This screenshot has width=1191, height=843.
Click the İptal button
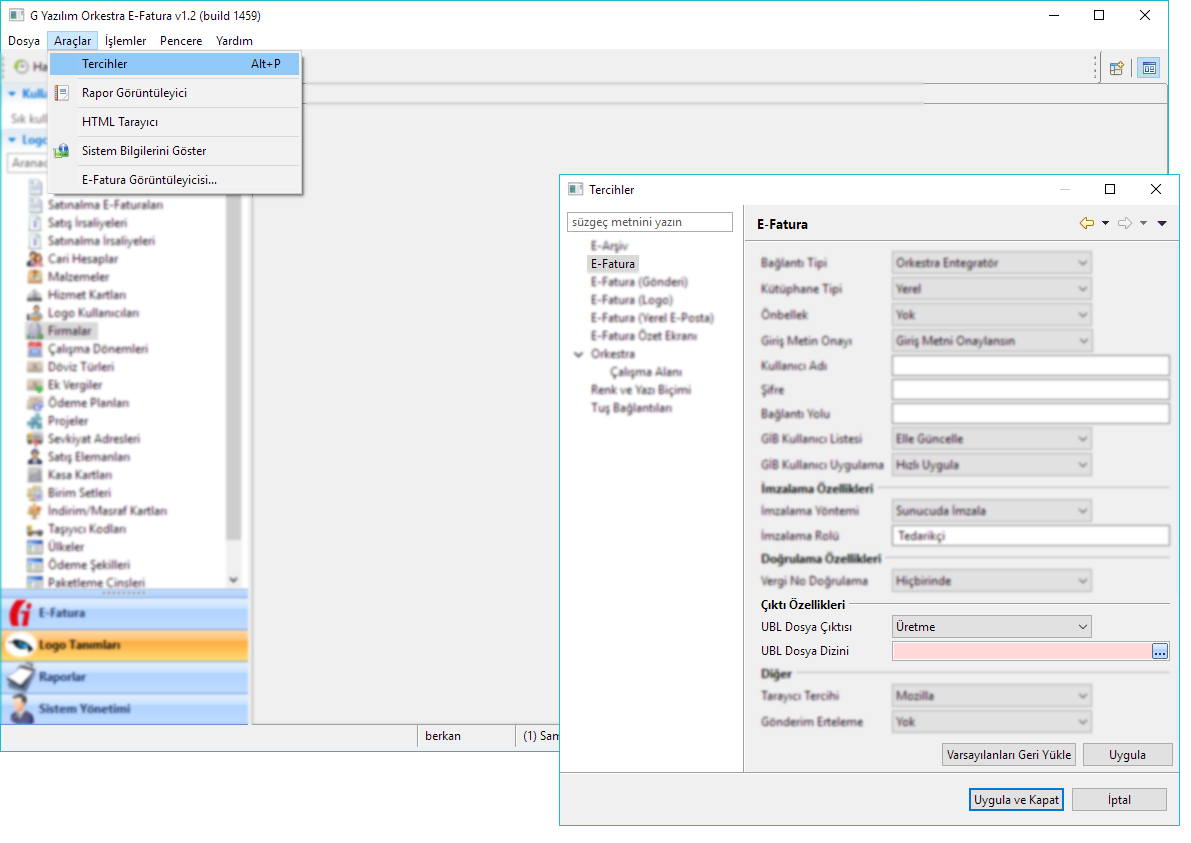point(1120,800)
